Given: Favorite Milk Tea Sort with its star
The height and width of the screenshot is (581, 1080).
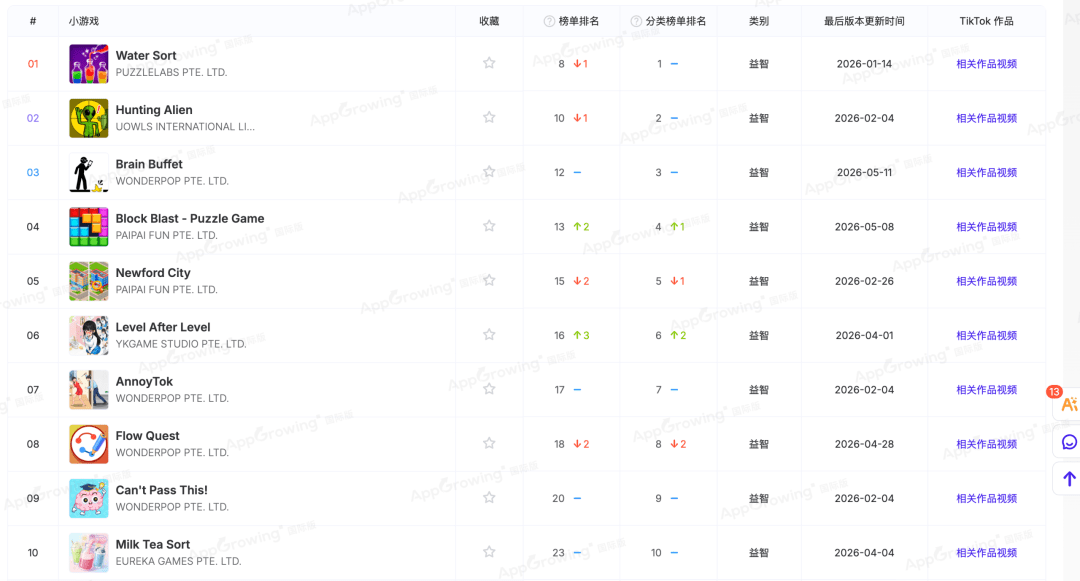Looking at the screenshot, I should [489, 552].
